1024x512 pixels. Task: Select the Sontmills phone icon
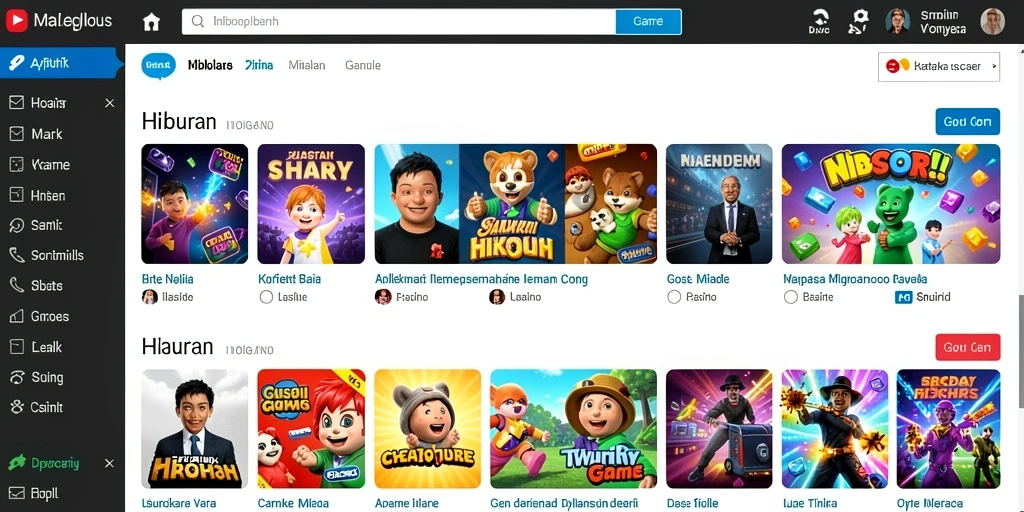[x=16, y=255]
